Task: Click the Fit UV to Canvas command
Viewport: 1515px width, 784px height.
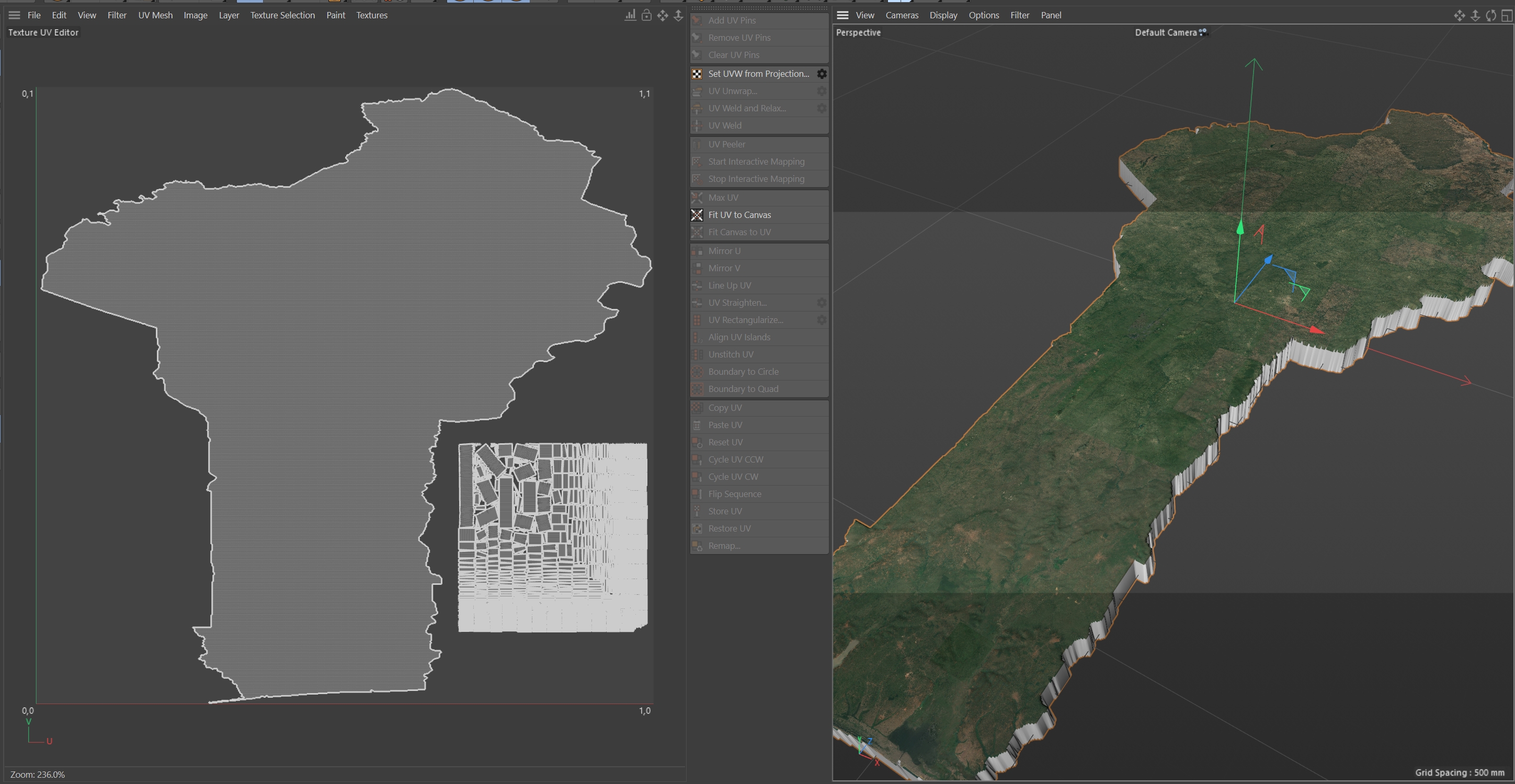Action: tap(739, 215)
